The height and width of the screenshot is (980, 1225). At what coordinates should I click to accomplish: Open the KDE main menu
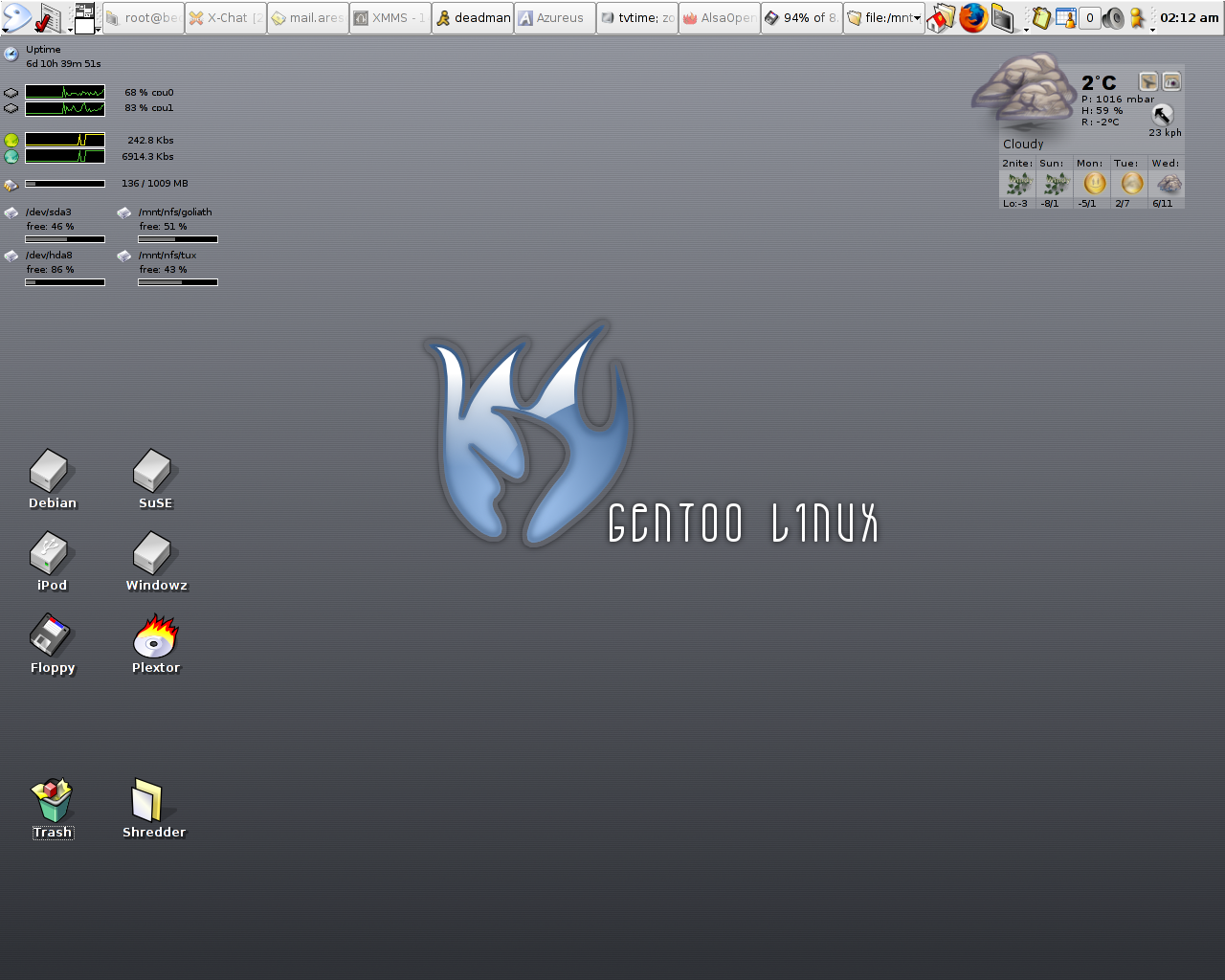point(17,17)
